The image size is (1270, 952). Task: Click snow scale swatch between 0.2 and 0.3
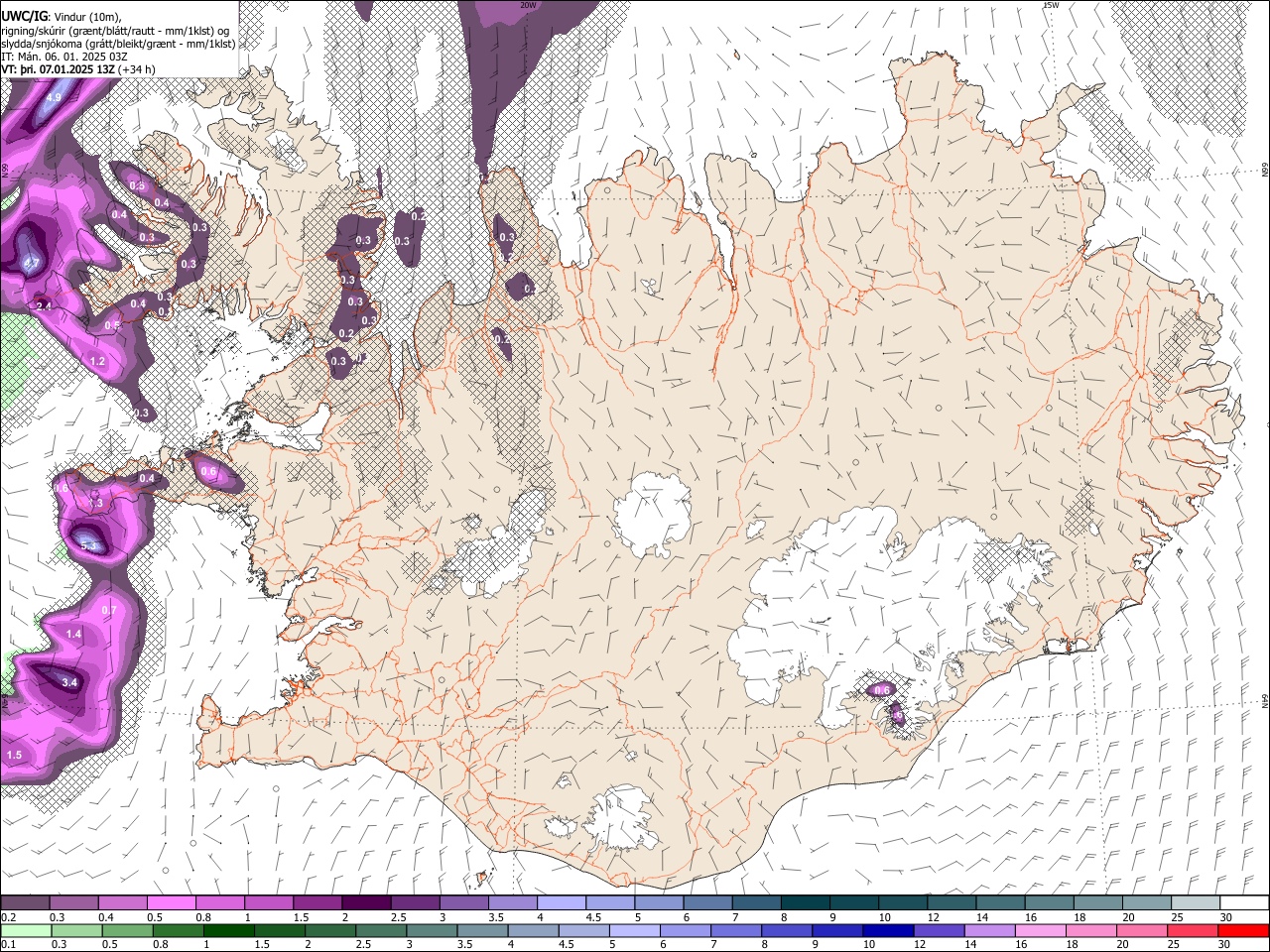(x=25, y=903)
